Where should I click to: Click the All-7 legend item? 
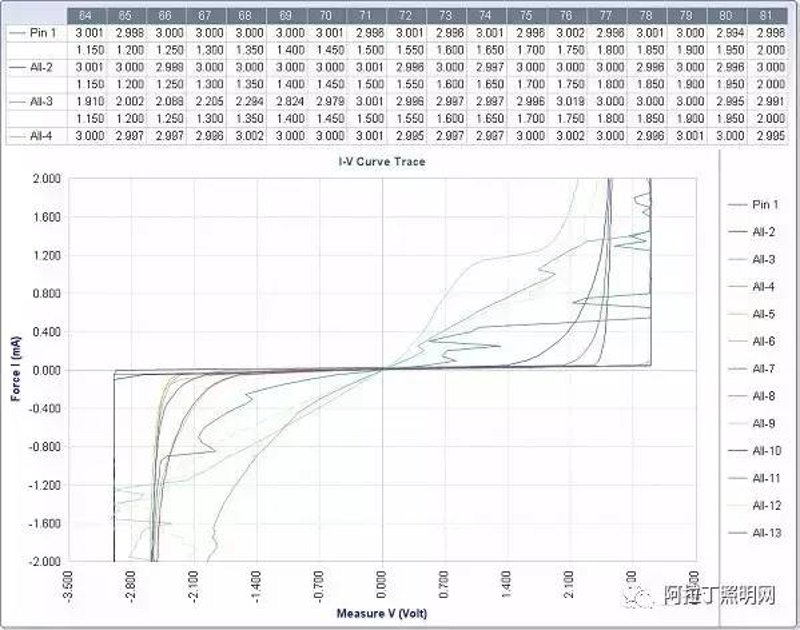point(751,369)
